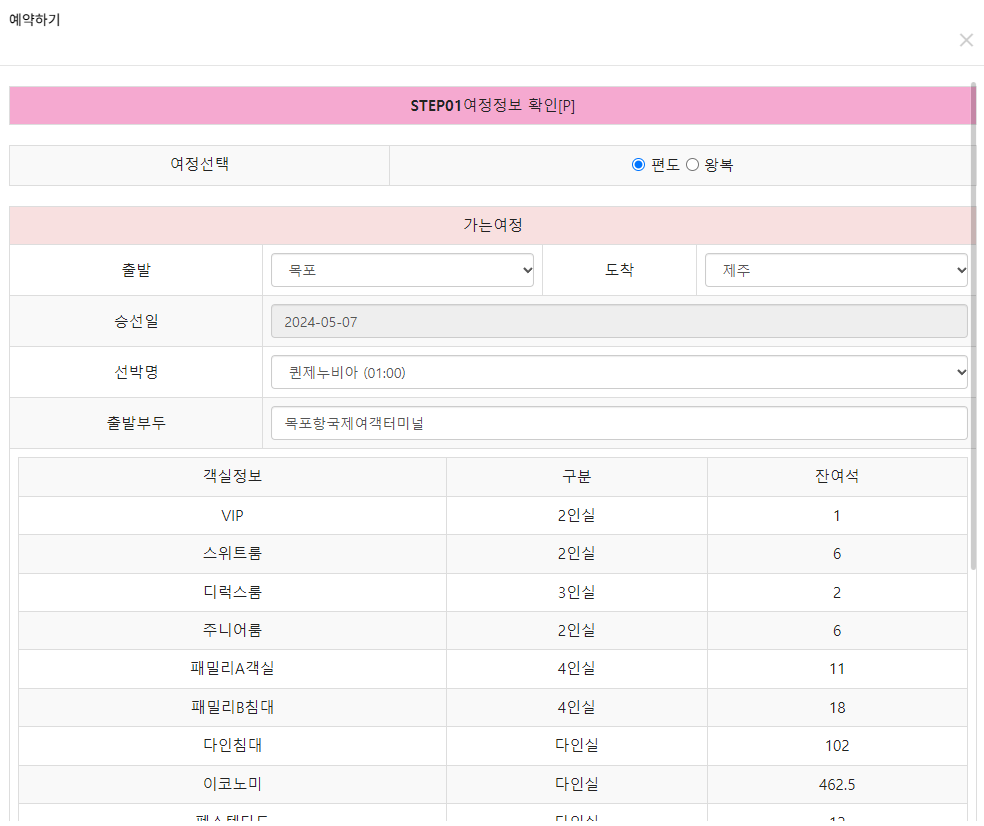Click the 승선일 date field showing 2024-05-07
This screenshot has height=826, width=984.
point(619,320)
